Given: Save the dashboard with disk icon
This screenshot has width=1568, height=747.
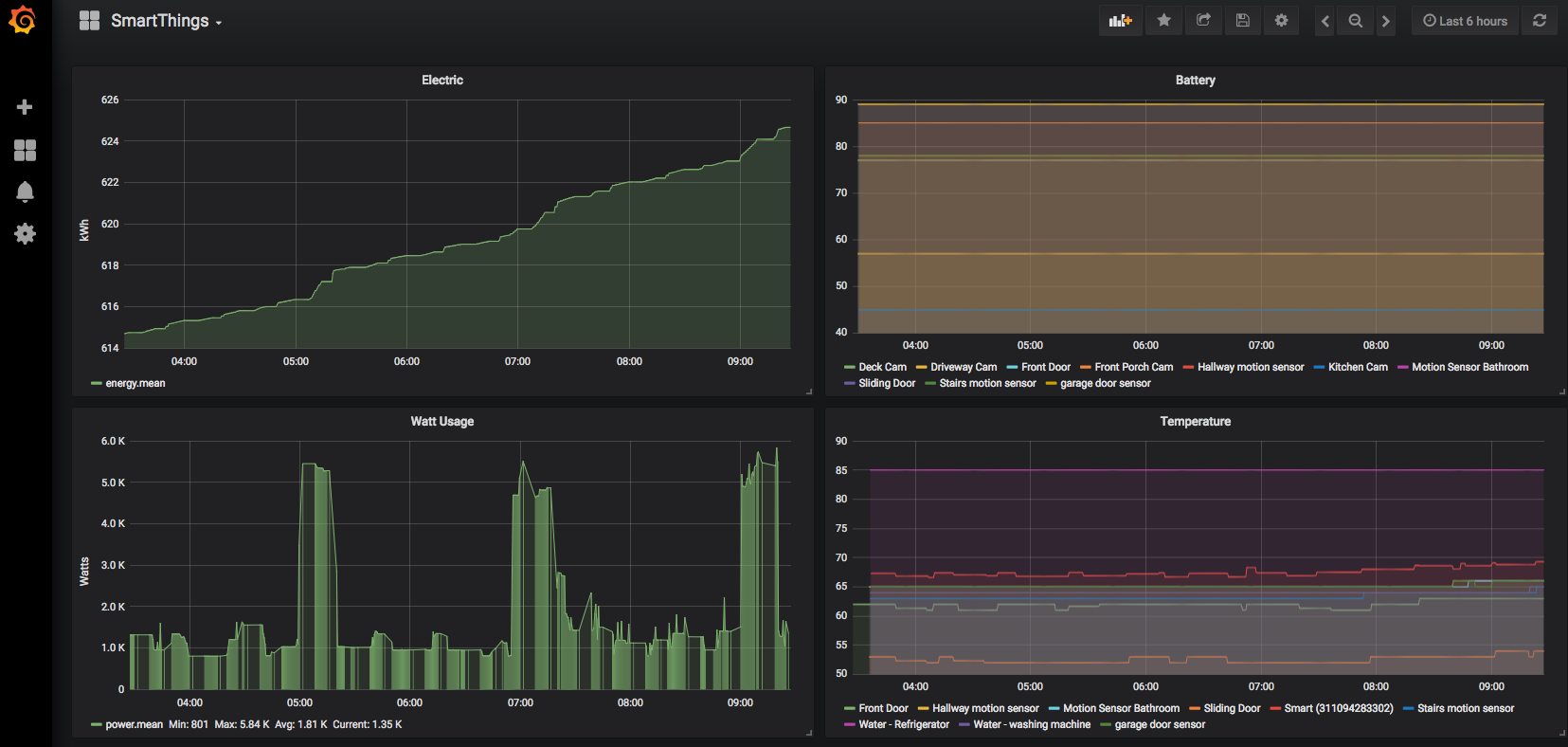Looking at the screenshot, I should coord(1242,21).
